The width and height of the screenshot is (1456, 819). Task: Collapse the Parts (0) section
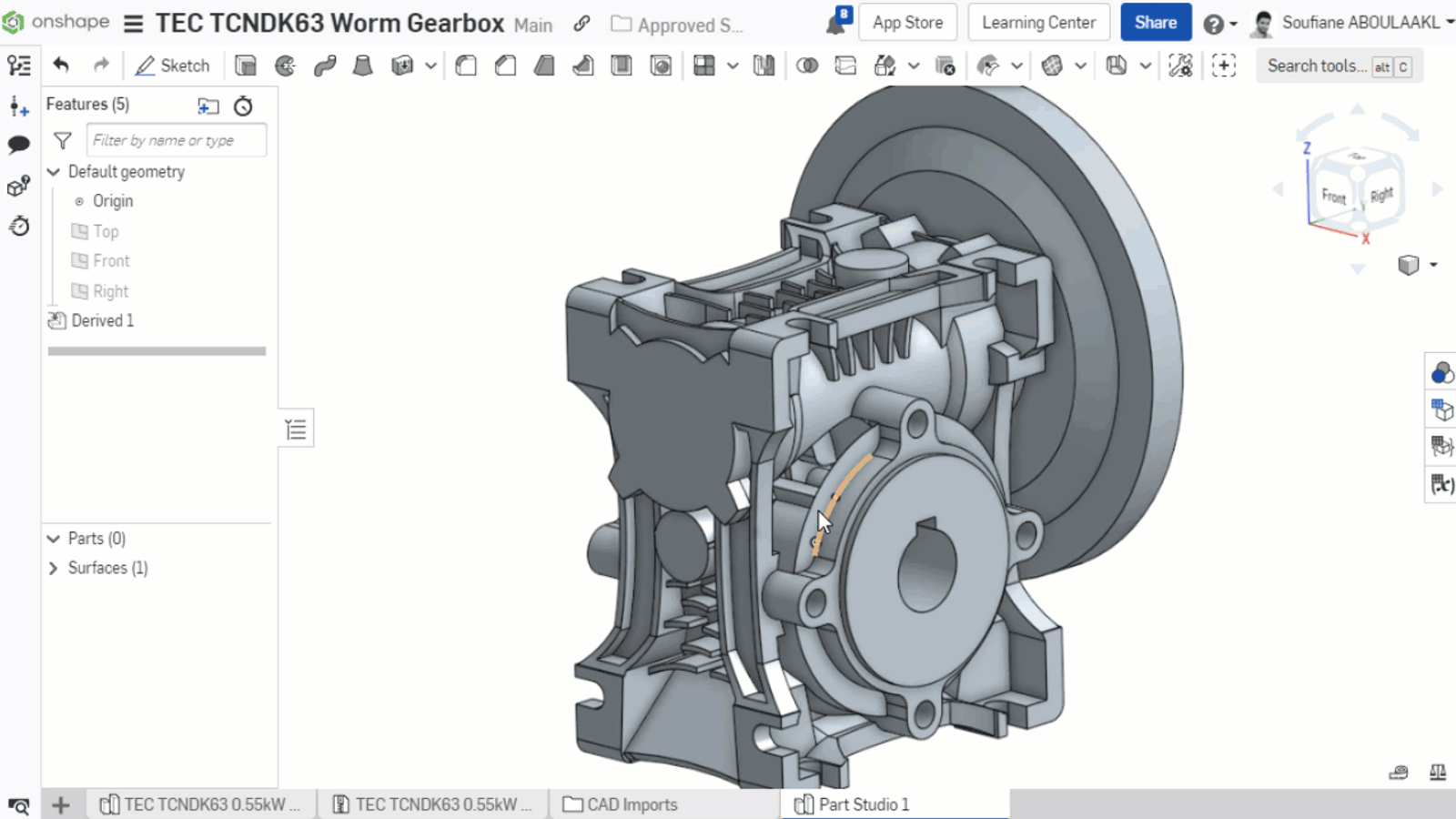[x=54, y=539]
